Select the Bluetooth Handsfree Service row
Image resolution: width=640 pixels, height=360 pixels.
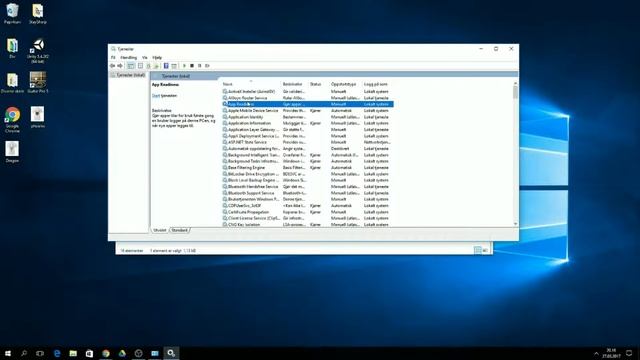click(x=308, y=187)
